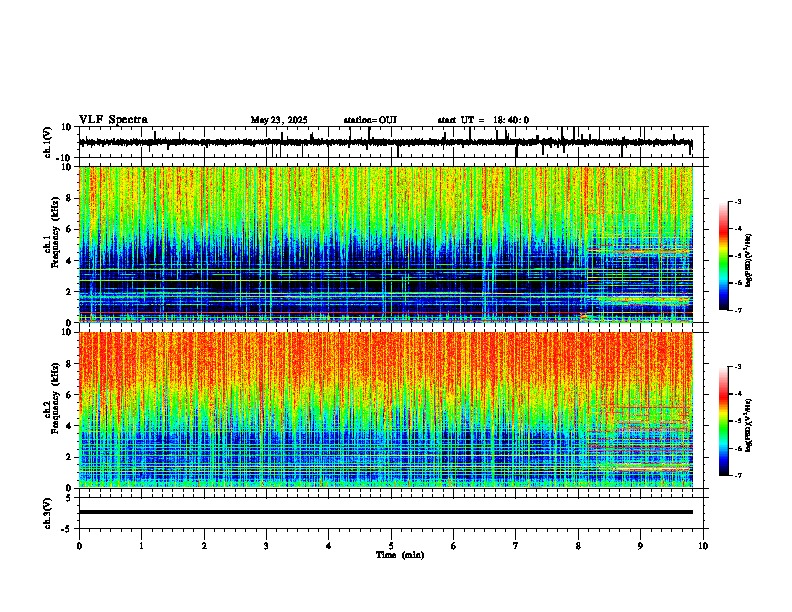Click the ch.2 spectrogram "8" kHz tick label

coord(70,364)
